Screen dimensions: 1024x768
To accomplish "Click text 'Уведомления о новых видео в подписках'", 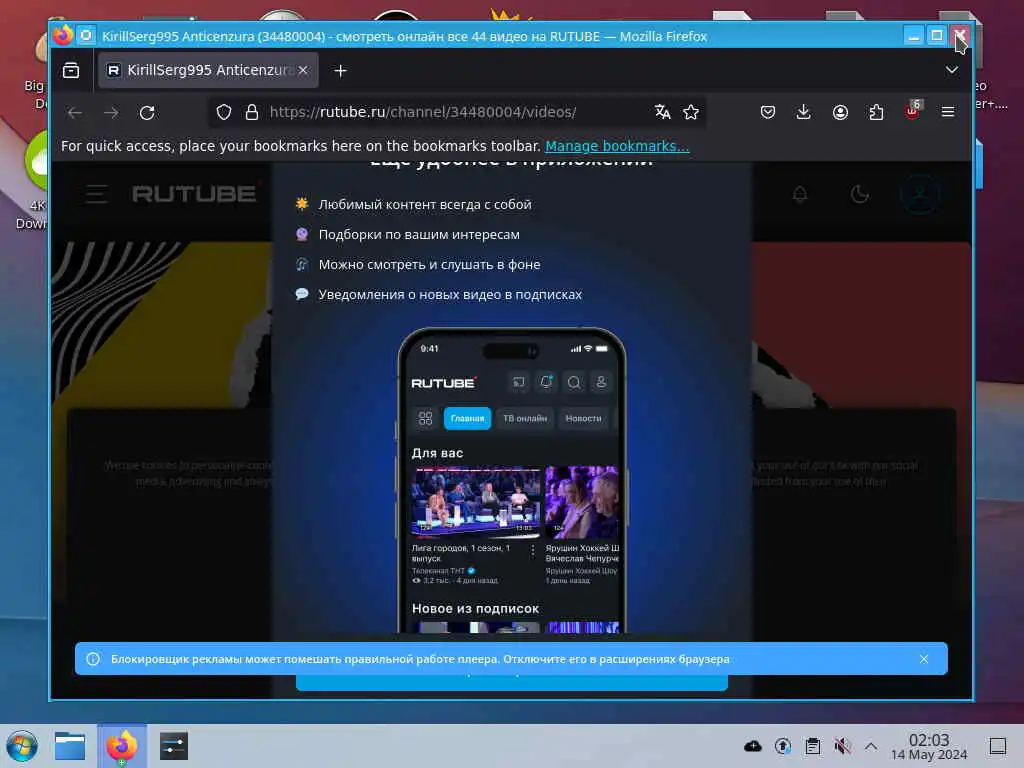I will tap(450, 295).
